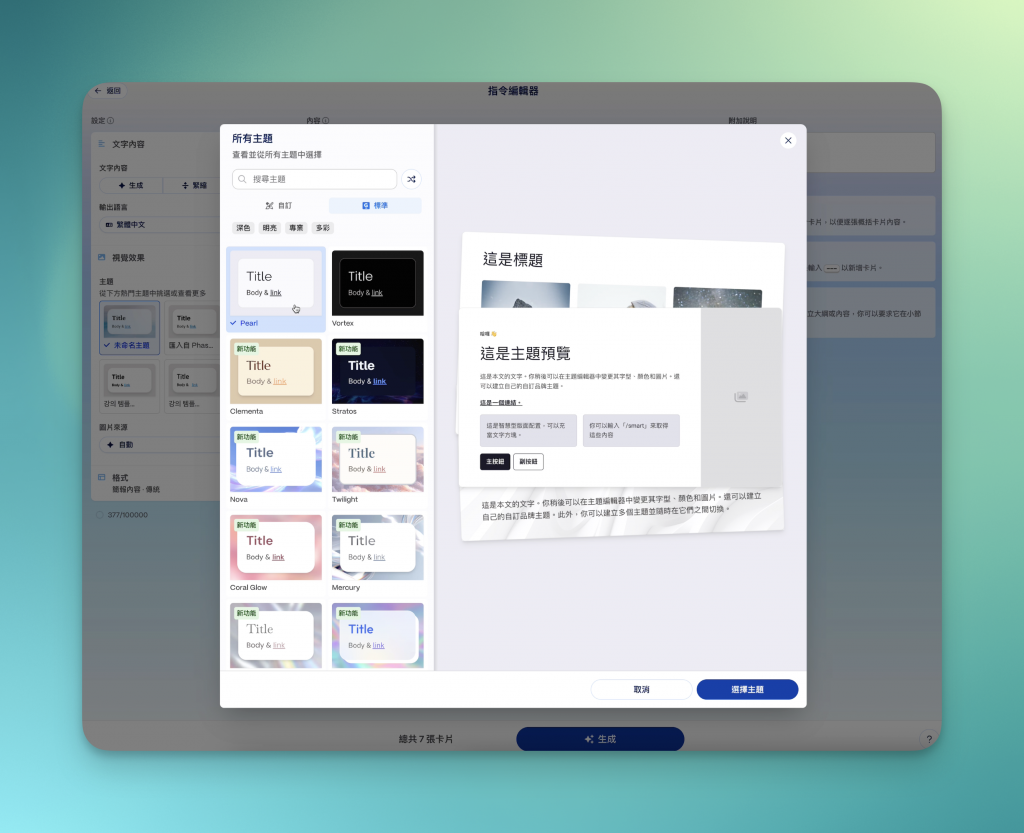Select the 匯入自 Phas... theme card
1024x833 pixels.
click(193, 328)
